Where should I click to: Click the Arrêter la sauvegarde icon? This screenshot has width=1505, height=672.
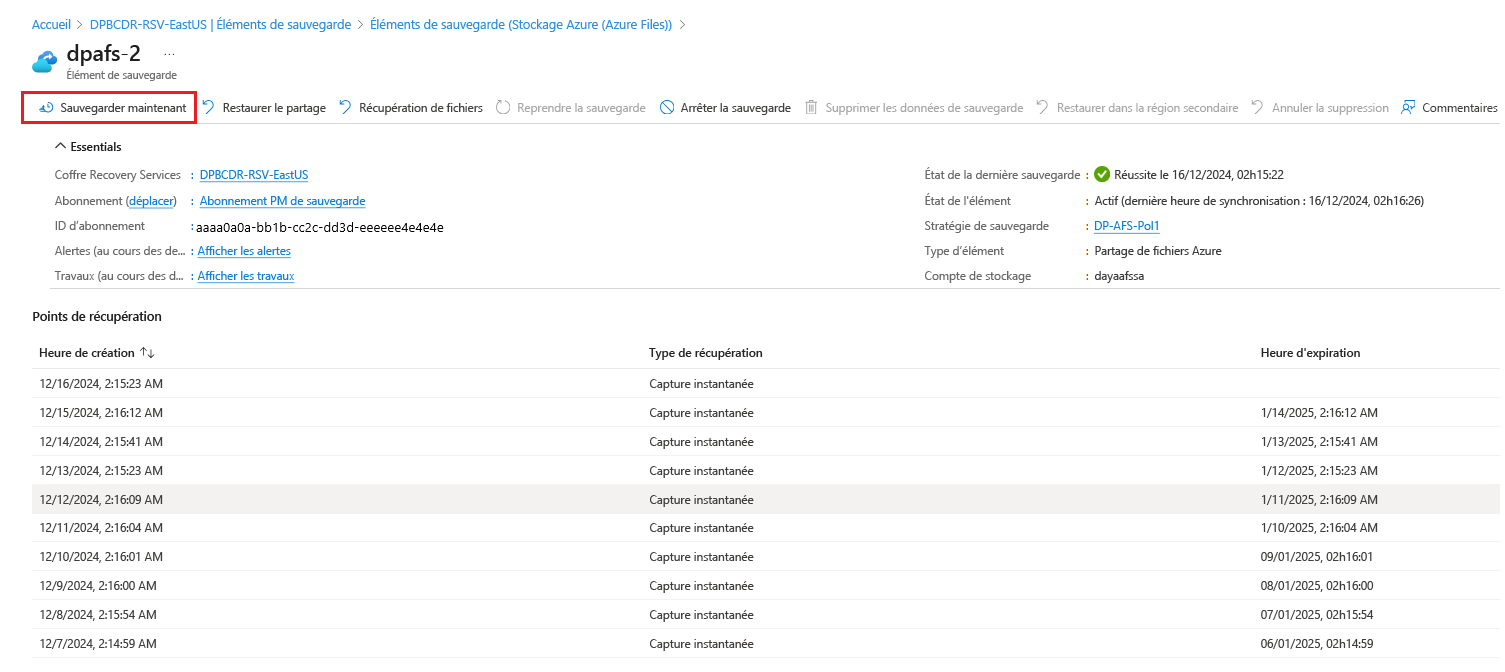[x=667, y=108]
